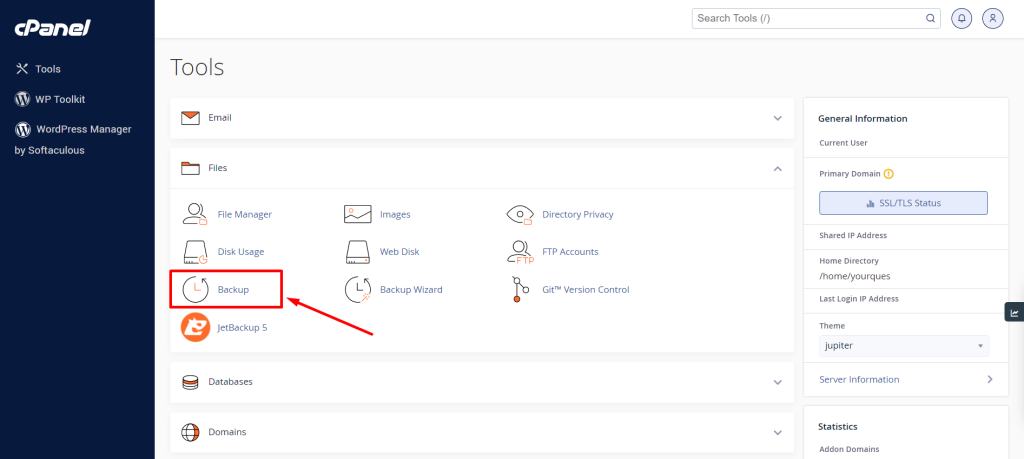The width and height of the screenshot is (1024, 459).
Task: Open the Theme jupiter dropdown
Action: coord(904,346)
